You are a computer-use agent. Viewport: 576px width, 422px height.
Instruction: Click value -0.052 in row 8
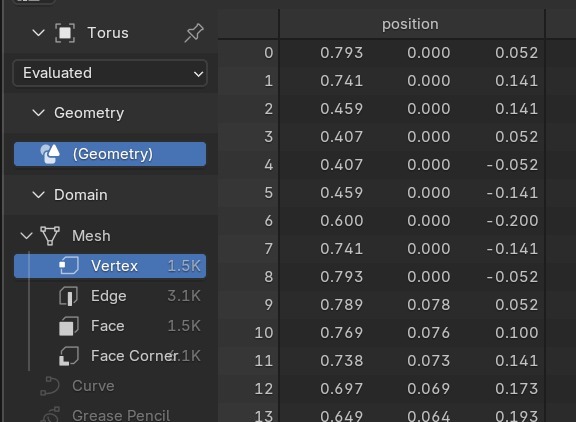(x=512, y=277)
